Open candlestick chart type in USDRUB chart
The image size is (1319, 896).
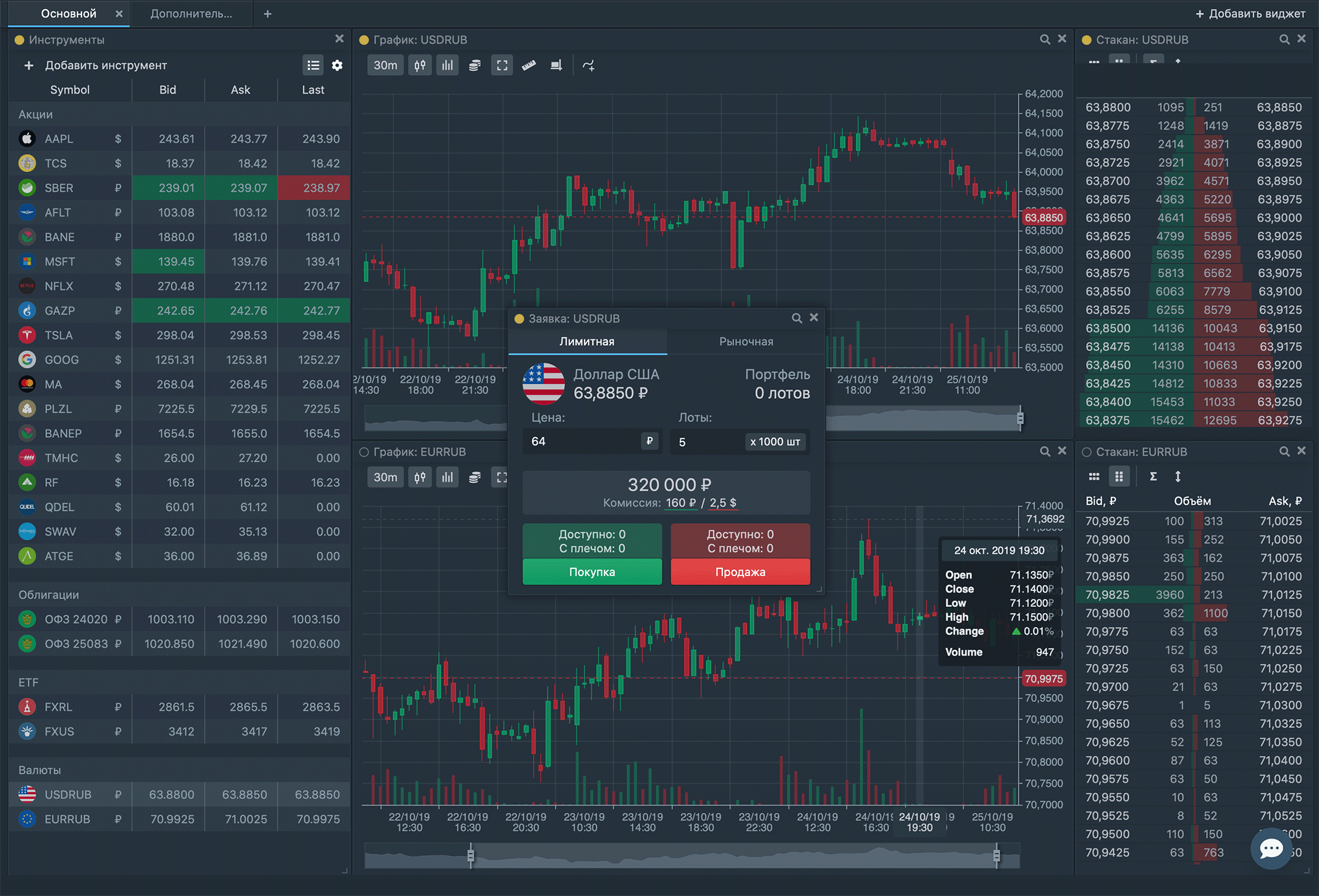pos(420,65)
